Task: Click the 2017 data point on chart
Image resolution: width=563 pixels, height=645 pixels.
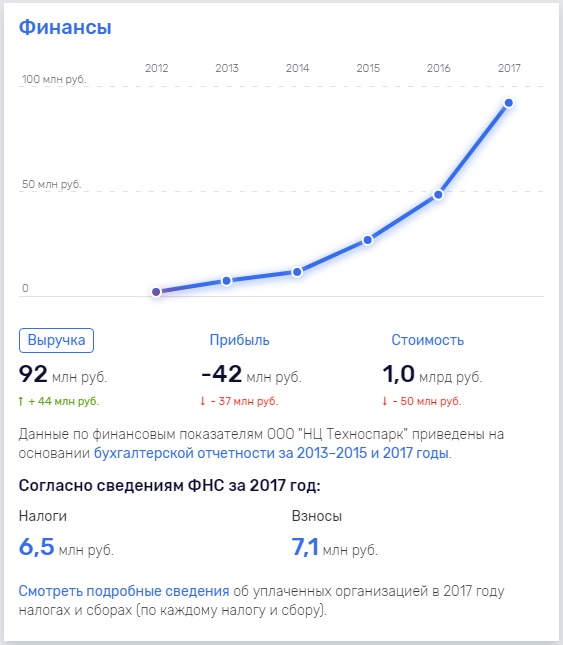Action: (x=509, y=103)
